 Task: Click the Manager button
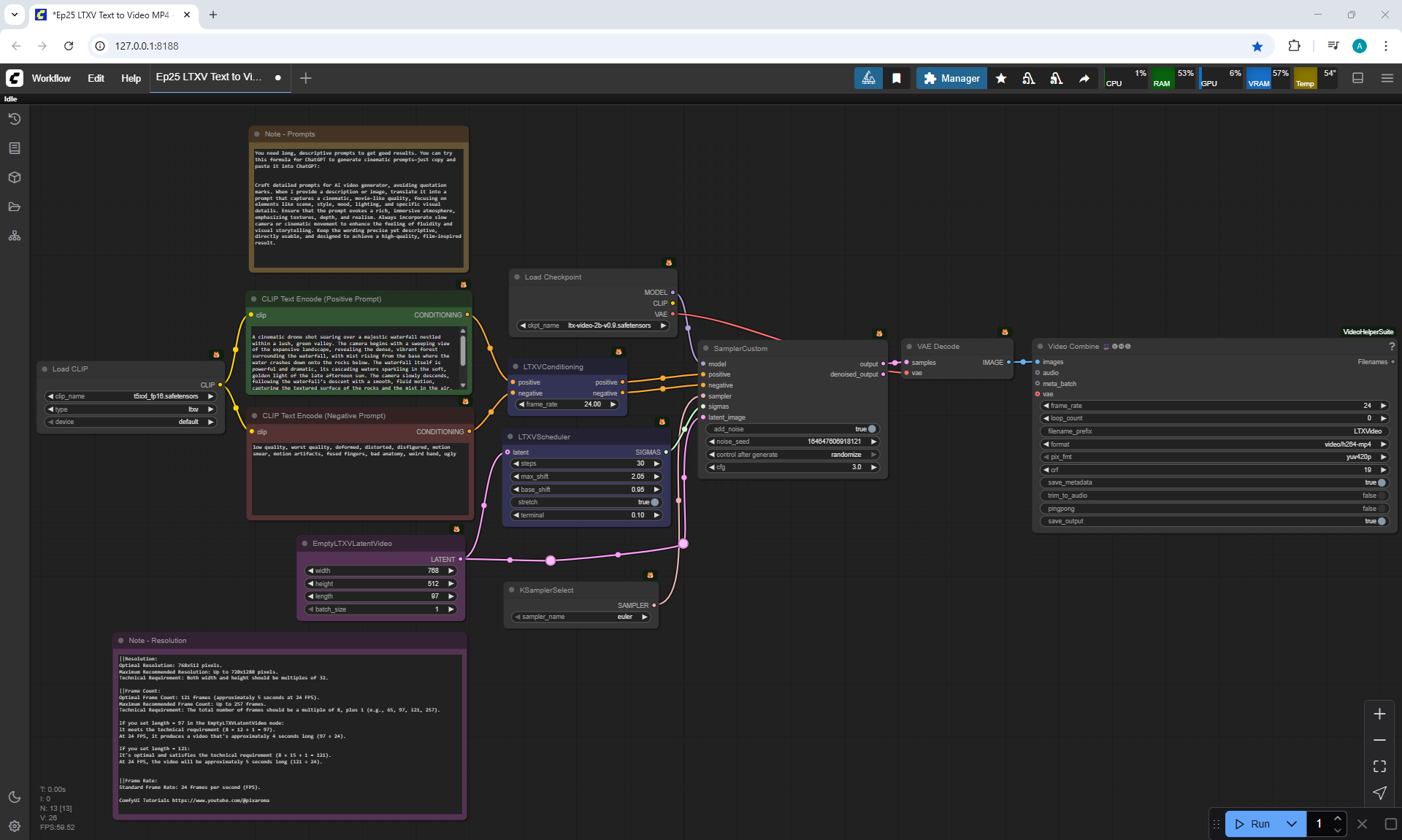coord(951,78)
